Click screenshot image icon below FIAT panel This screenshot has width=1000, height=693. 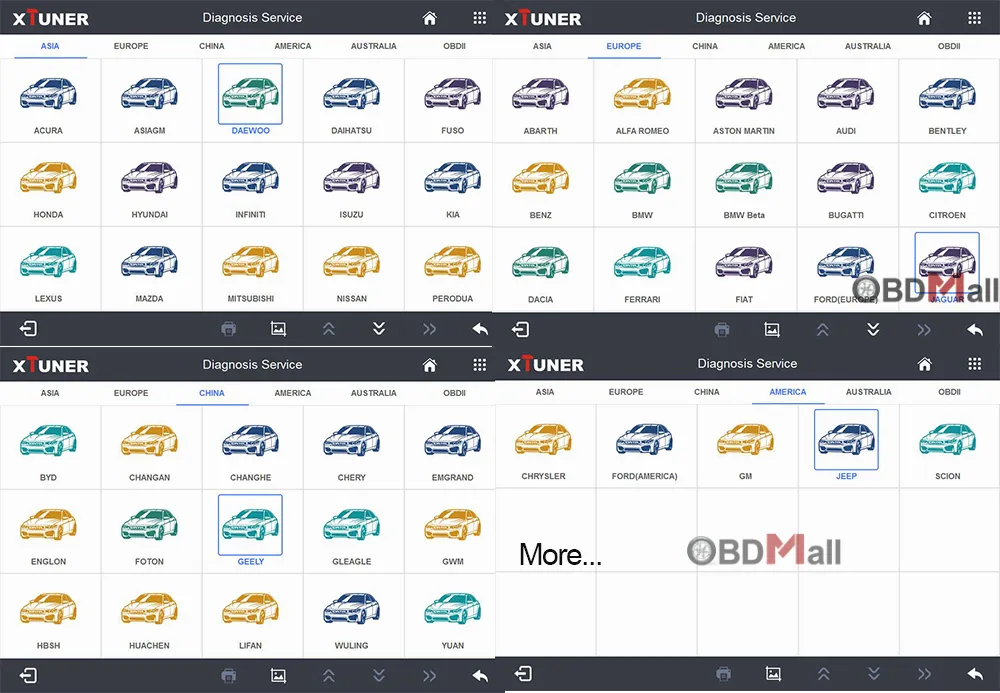(x=772, y=329)
